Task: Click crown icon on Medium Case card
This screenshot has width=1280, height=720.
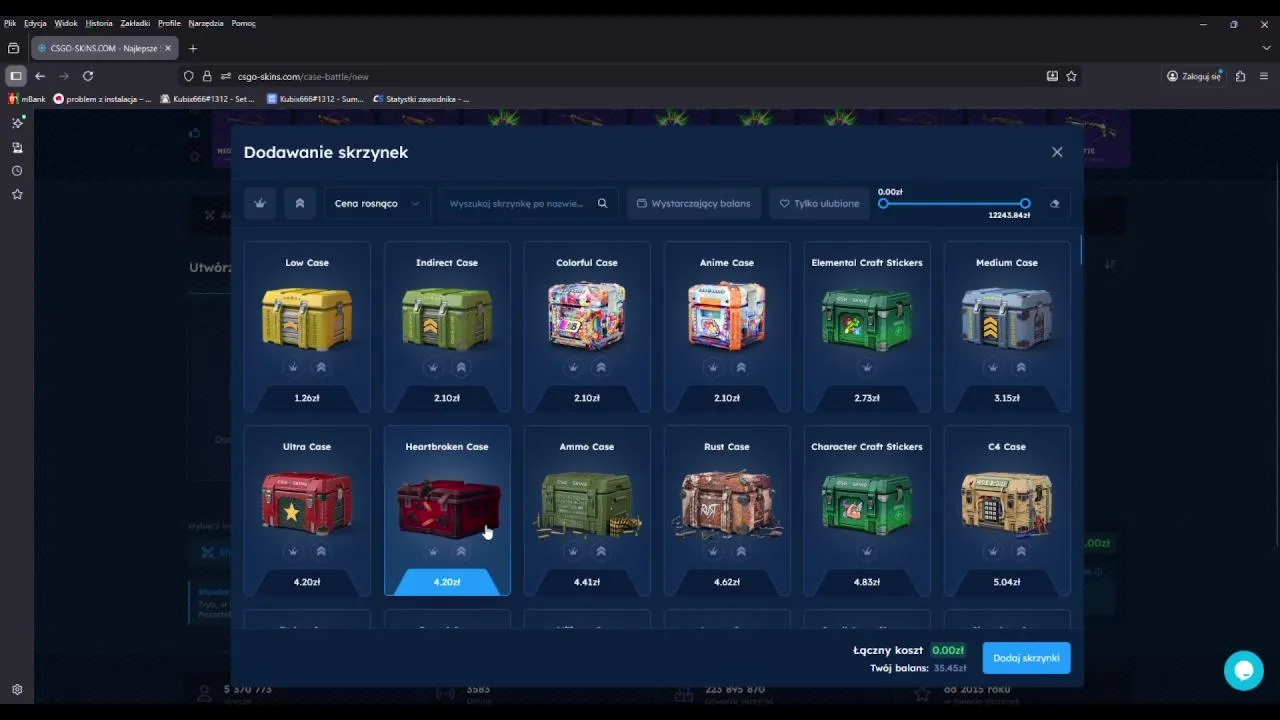Action: 993,367
